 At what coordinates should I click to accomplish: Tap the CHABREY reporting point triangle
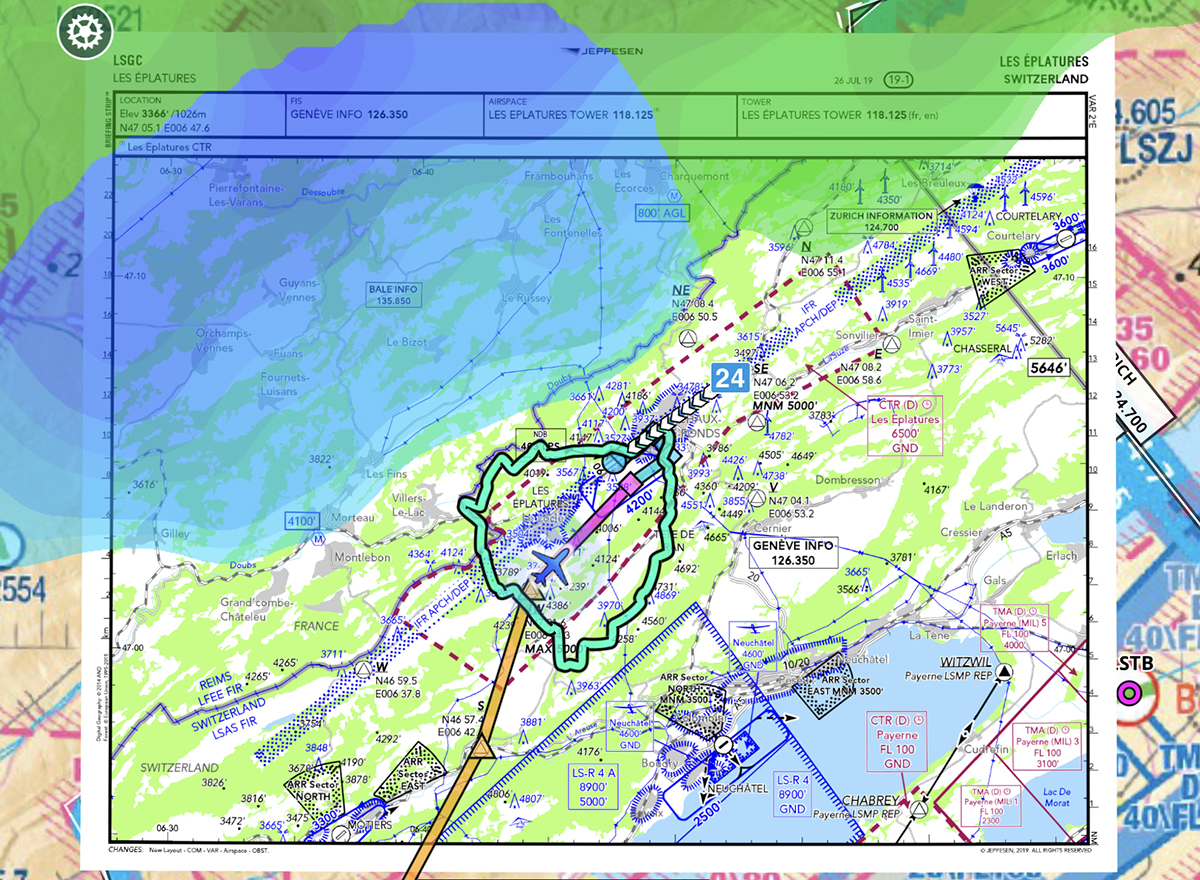[x=917, y=807]
